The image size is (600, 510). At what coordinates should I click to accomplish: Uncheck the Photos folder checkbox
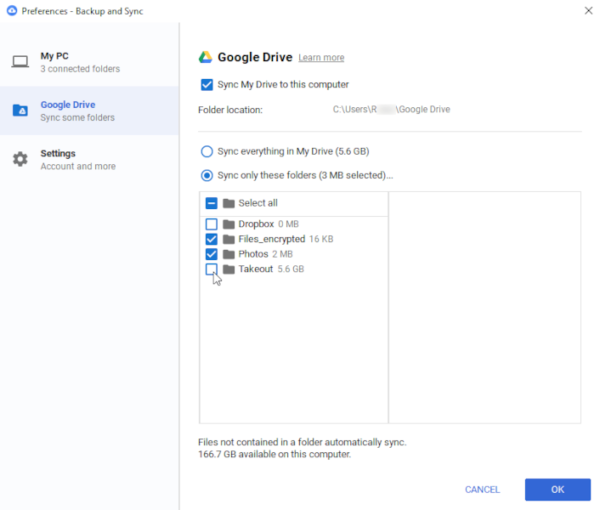[211, 254]
